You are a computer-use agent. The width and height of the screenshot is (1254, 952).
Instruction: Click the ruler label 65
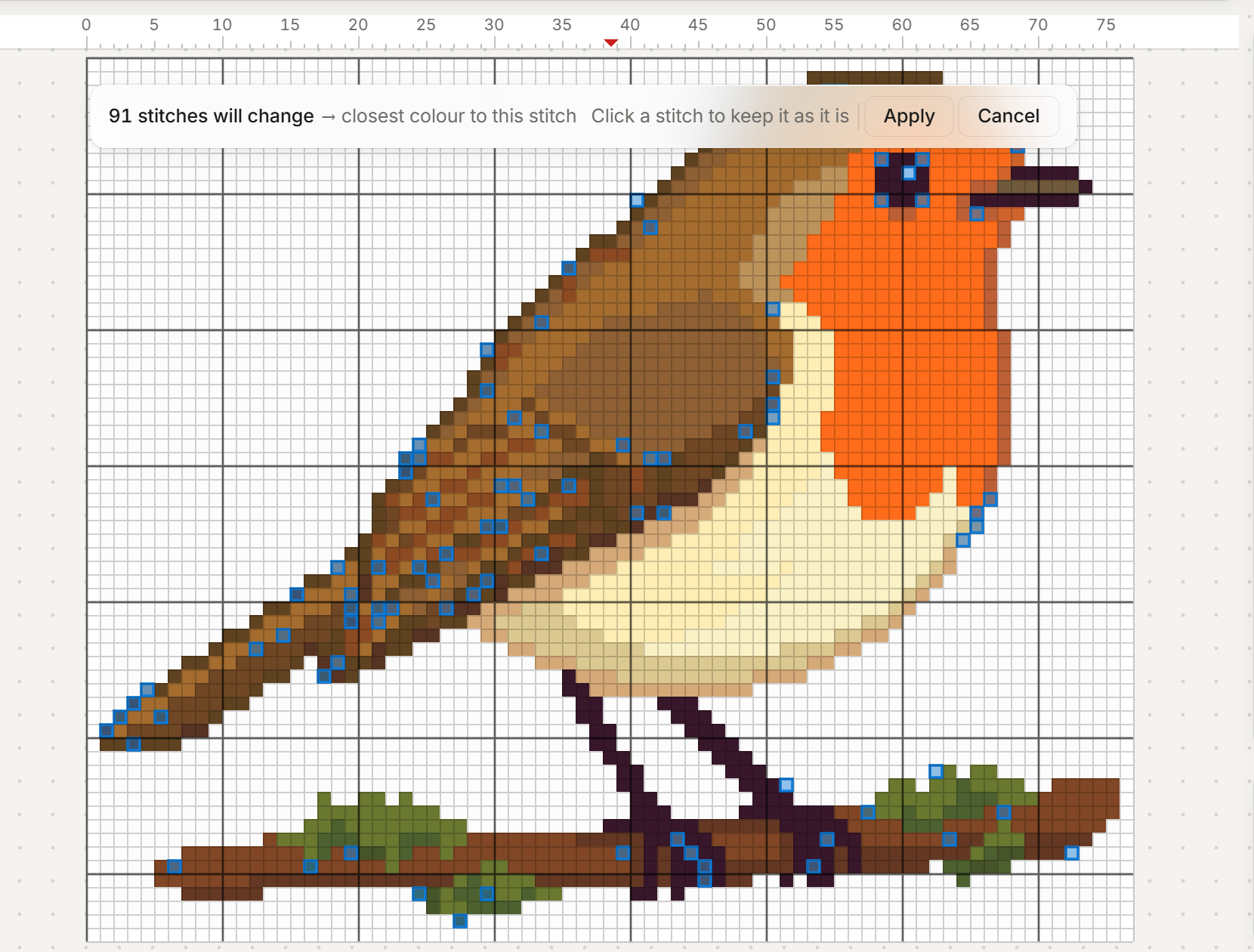(970, 25)
